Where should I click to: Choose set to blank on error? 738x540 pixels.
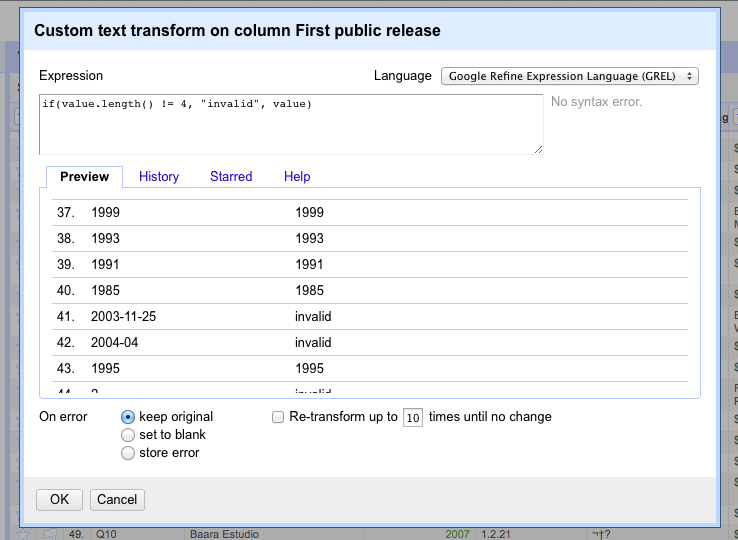(x=128, y=435)
